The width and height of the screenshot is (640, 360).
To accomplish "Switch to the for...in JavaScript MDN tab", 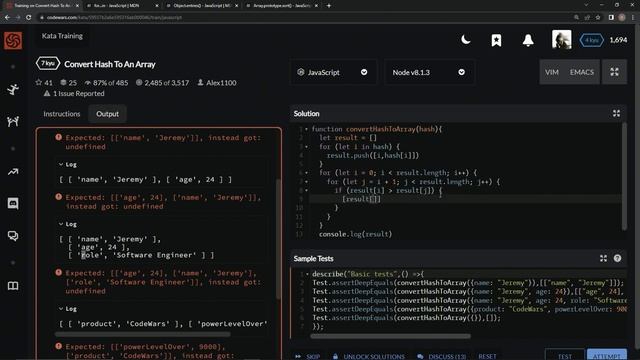I will 123,6.
